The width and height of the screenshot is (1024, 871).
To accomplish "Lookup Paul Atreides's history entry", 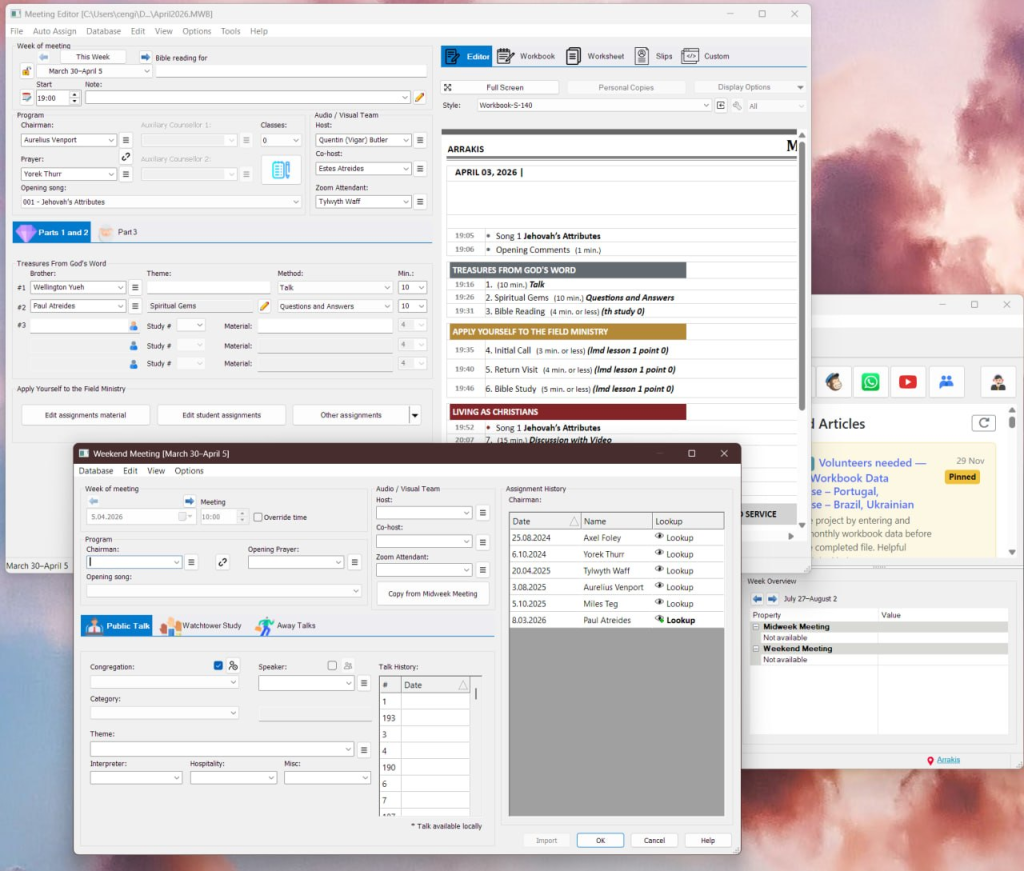I will pyautogui.click(x=675, y=620).
